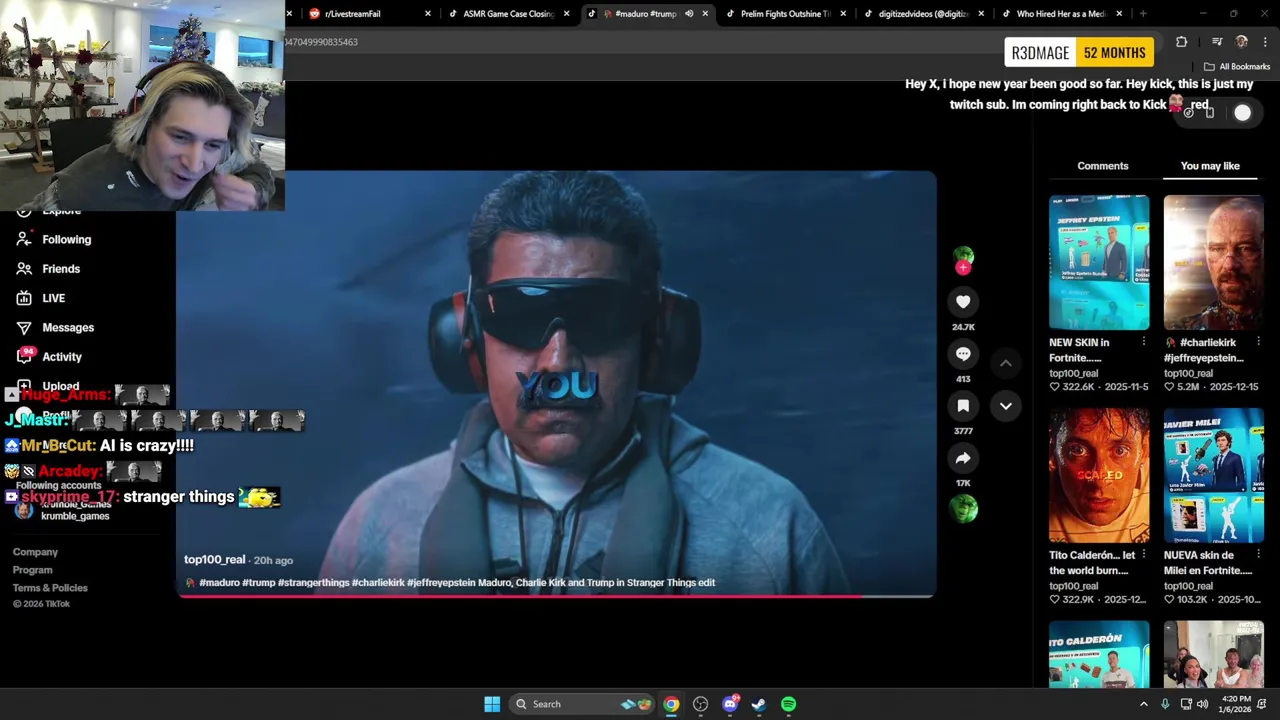Open the #charliekirk #jeffreyepstein video thumbnail
This screenshot has width=1280, height=720.
[x=1213, y=262]
